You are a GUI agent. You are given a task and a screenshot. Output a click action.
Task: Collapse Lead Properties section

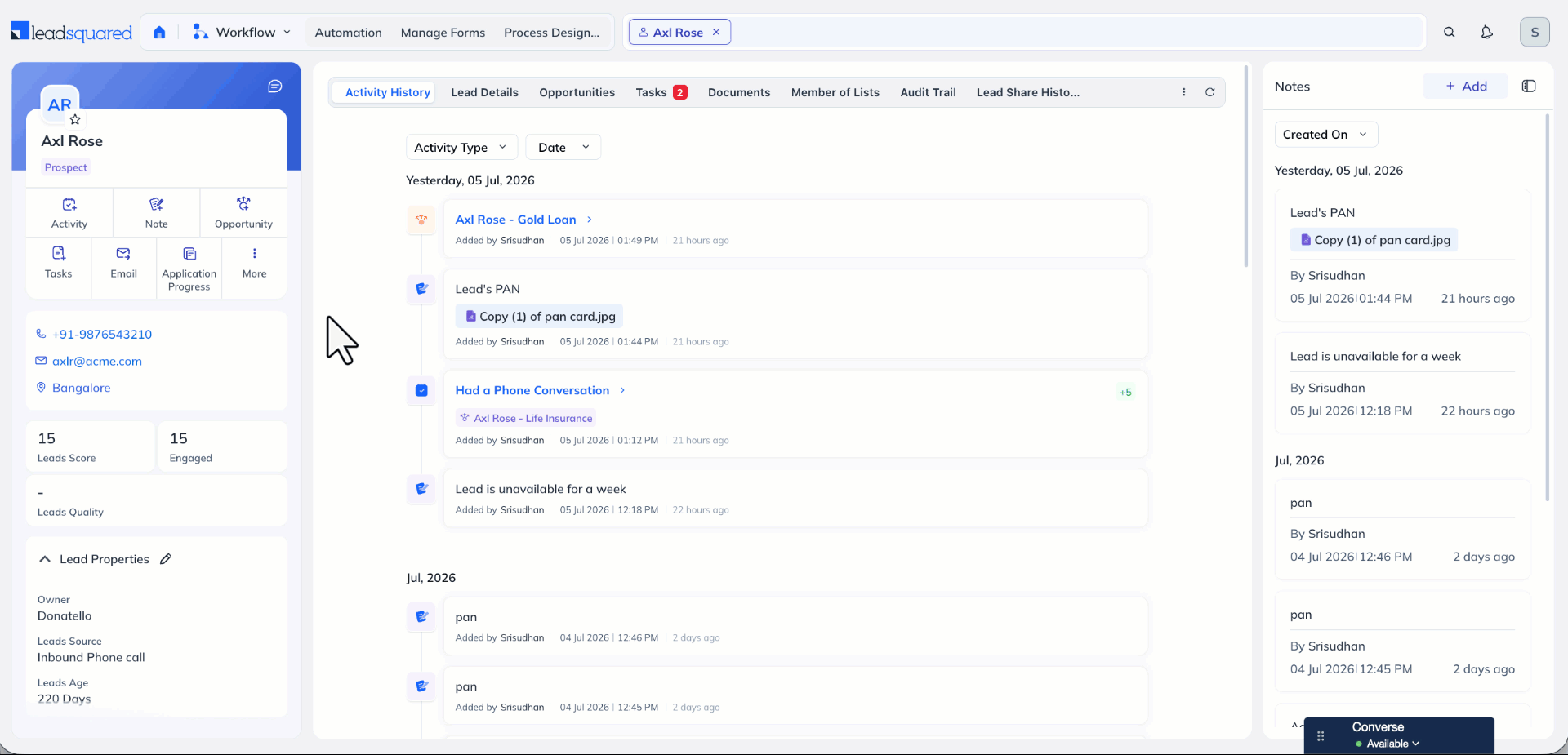pos(45,559)
